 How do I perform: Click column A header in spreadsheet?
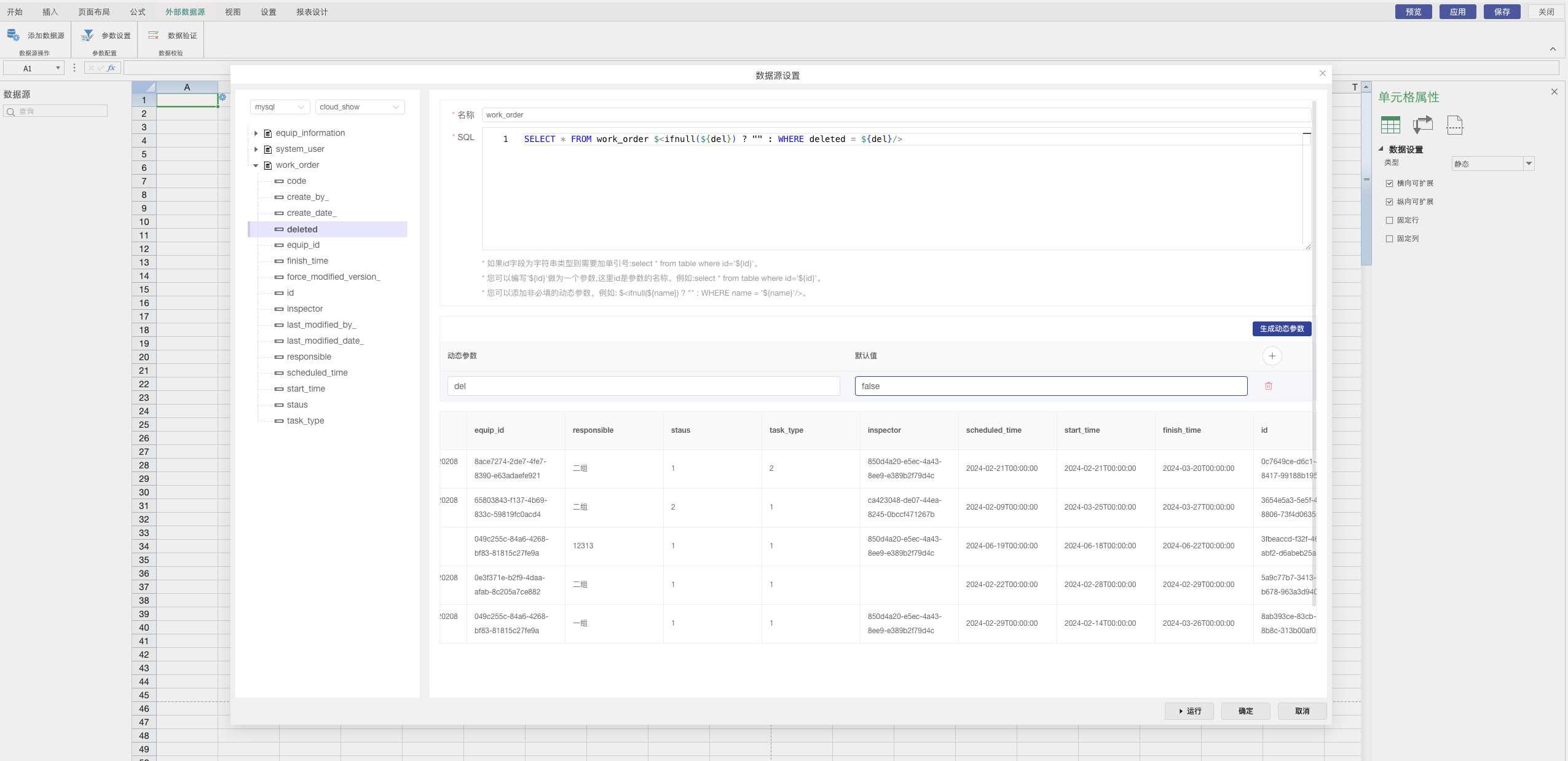click(x=187, y=87)
